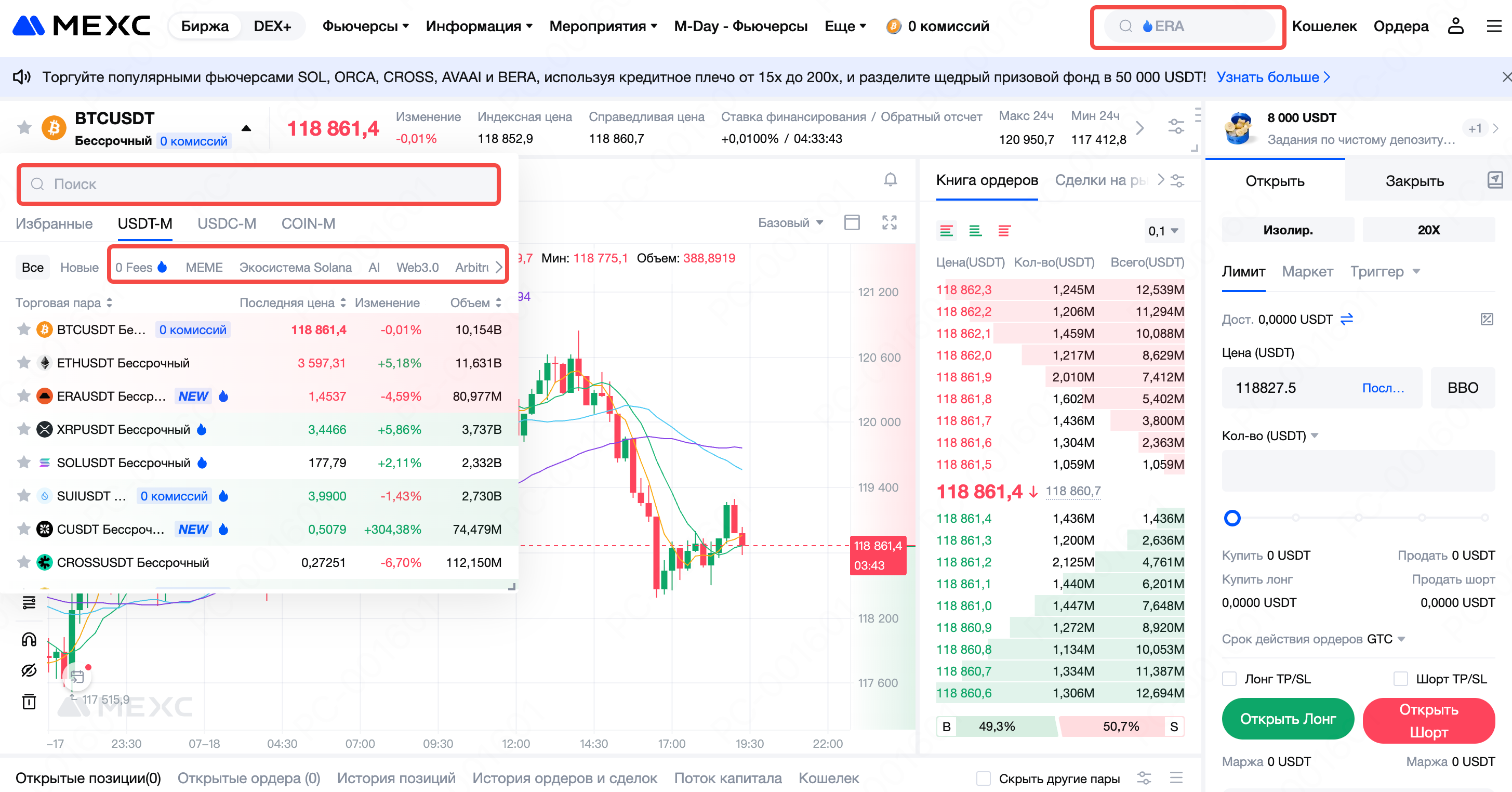
Task: Click the trash delete drawings icon
Action: tap(29, 702)
